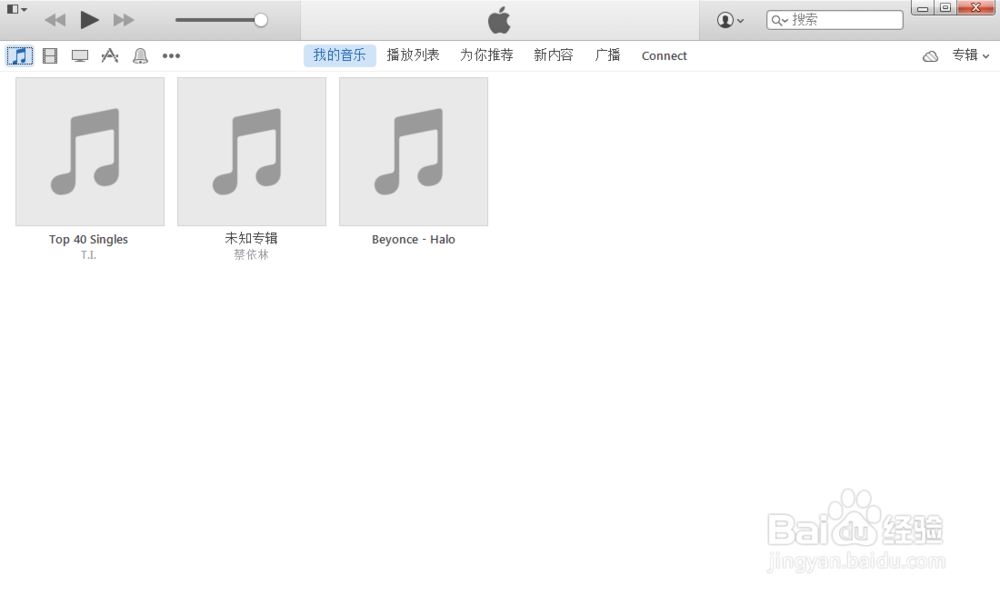Click the artist name T.I.
This screenshot has width=1000, height=595.
89,255
